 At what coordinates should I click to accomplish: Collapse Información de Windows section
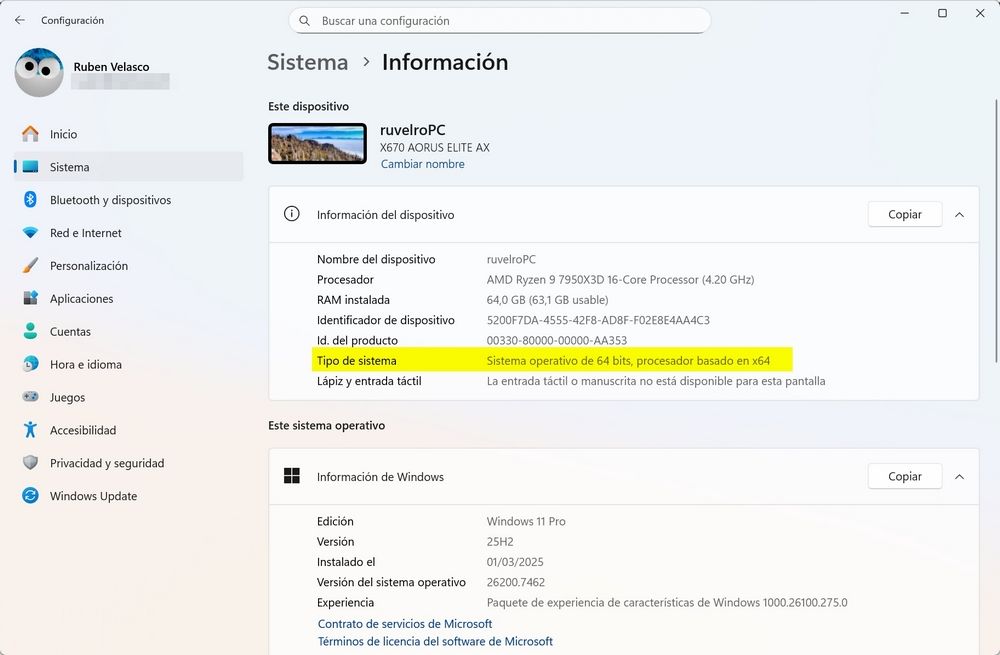coord(959,477)
